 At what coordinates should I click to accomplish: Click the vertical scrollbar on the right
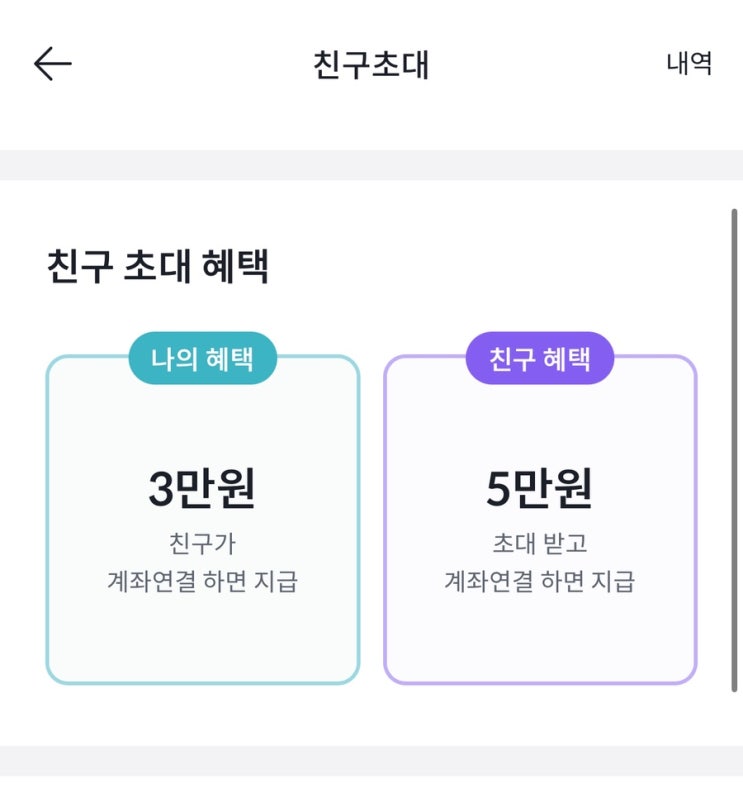point(735,450)
